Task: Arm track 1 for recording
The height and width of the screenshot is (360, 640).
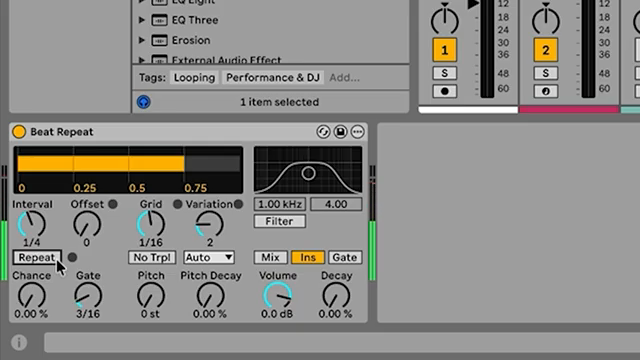Action: tap(444, 91)
